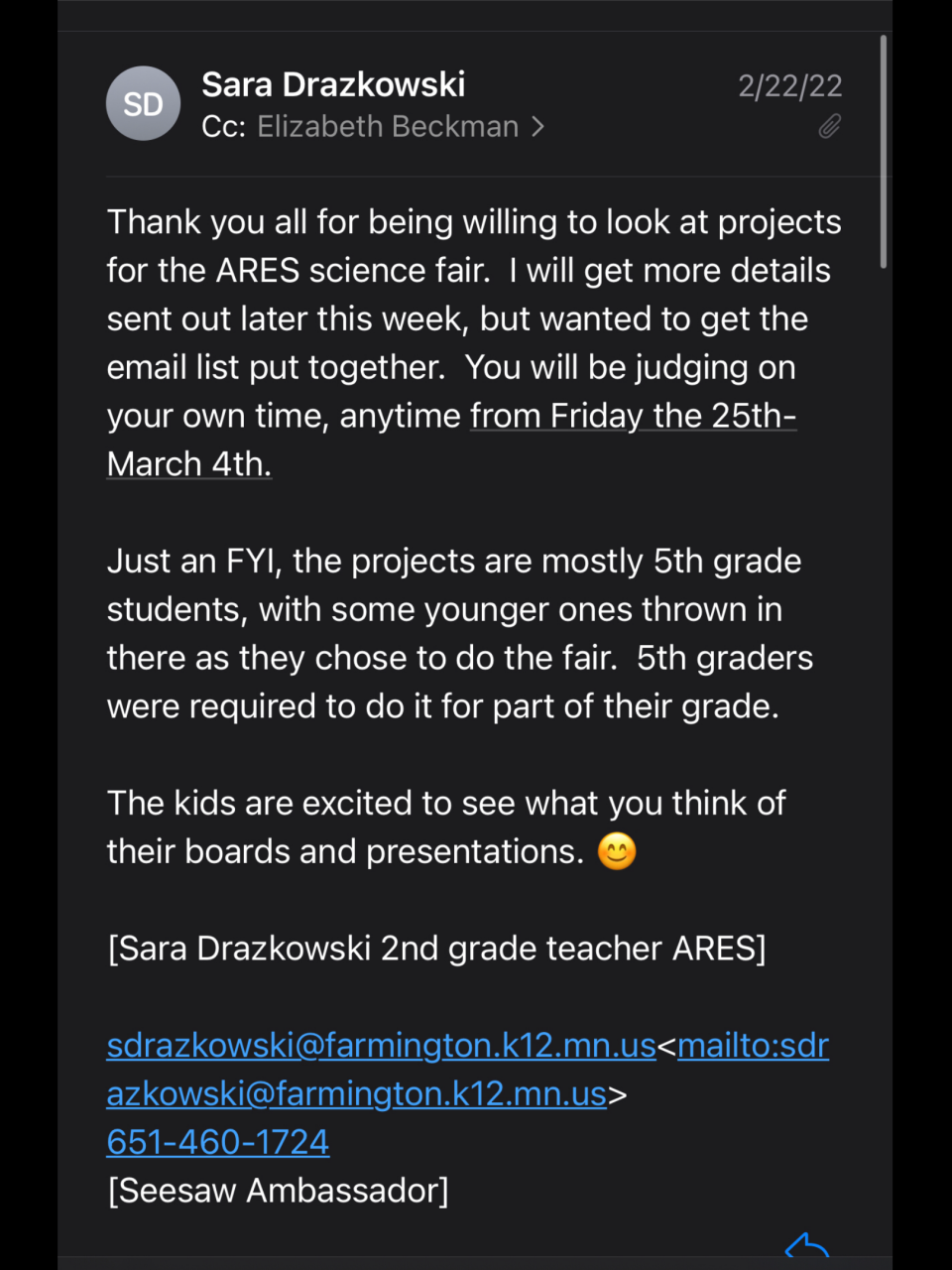Tap the "[Seesaw Ambassador]" text
The height and width of the screenshot is (1270, 952).
[x=278, y=1190]
